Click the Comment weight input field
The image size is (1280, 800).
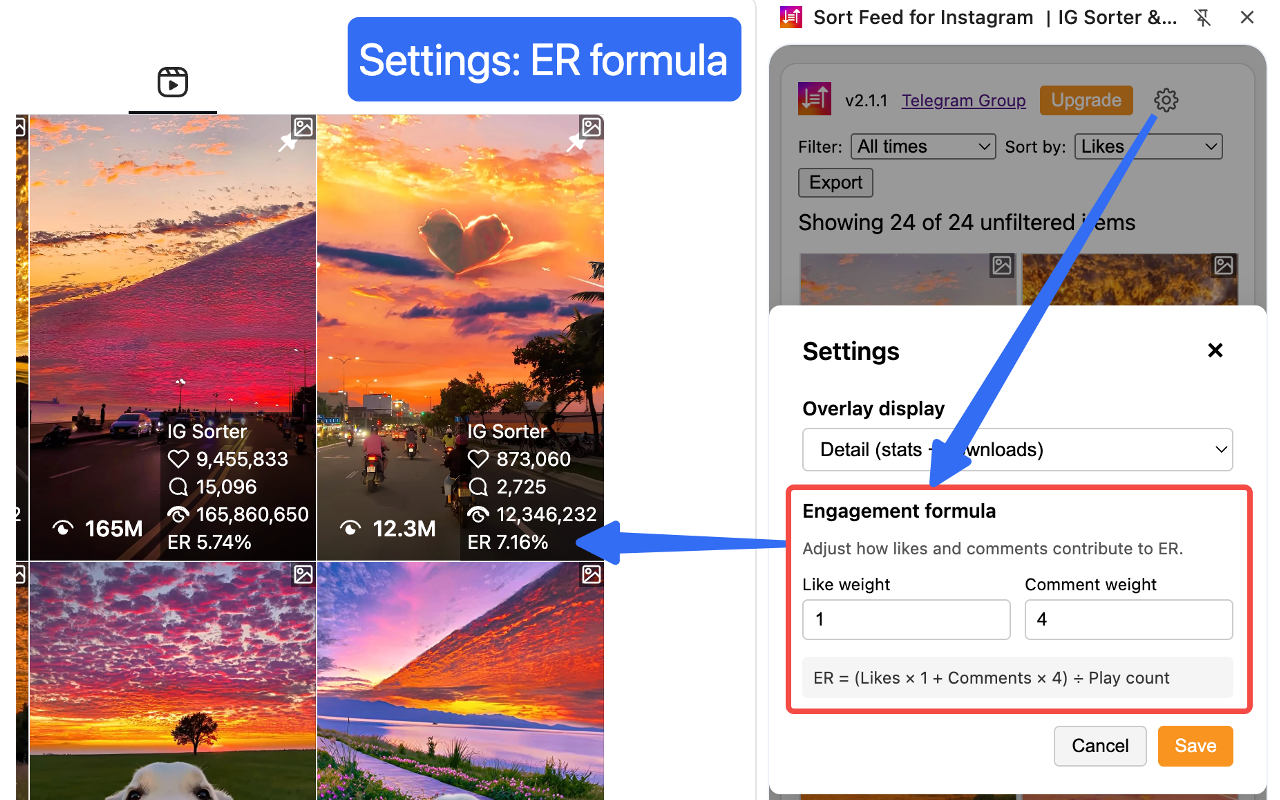1128,620
